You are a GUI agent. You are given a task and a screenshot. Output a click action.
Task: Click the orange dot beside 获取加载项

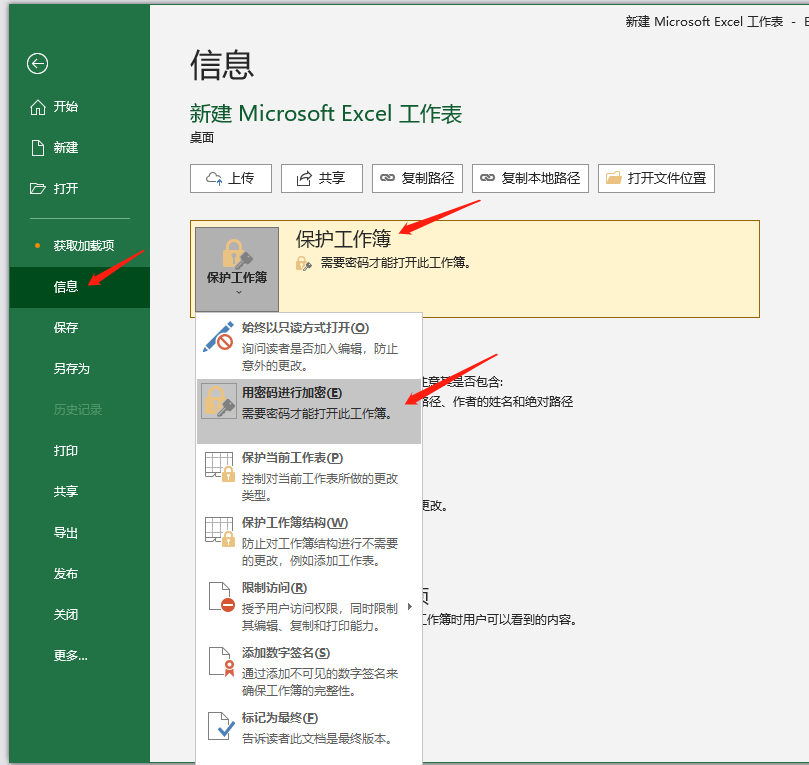37,246
